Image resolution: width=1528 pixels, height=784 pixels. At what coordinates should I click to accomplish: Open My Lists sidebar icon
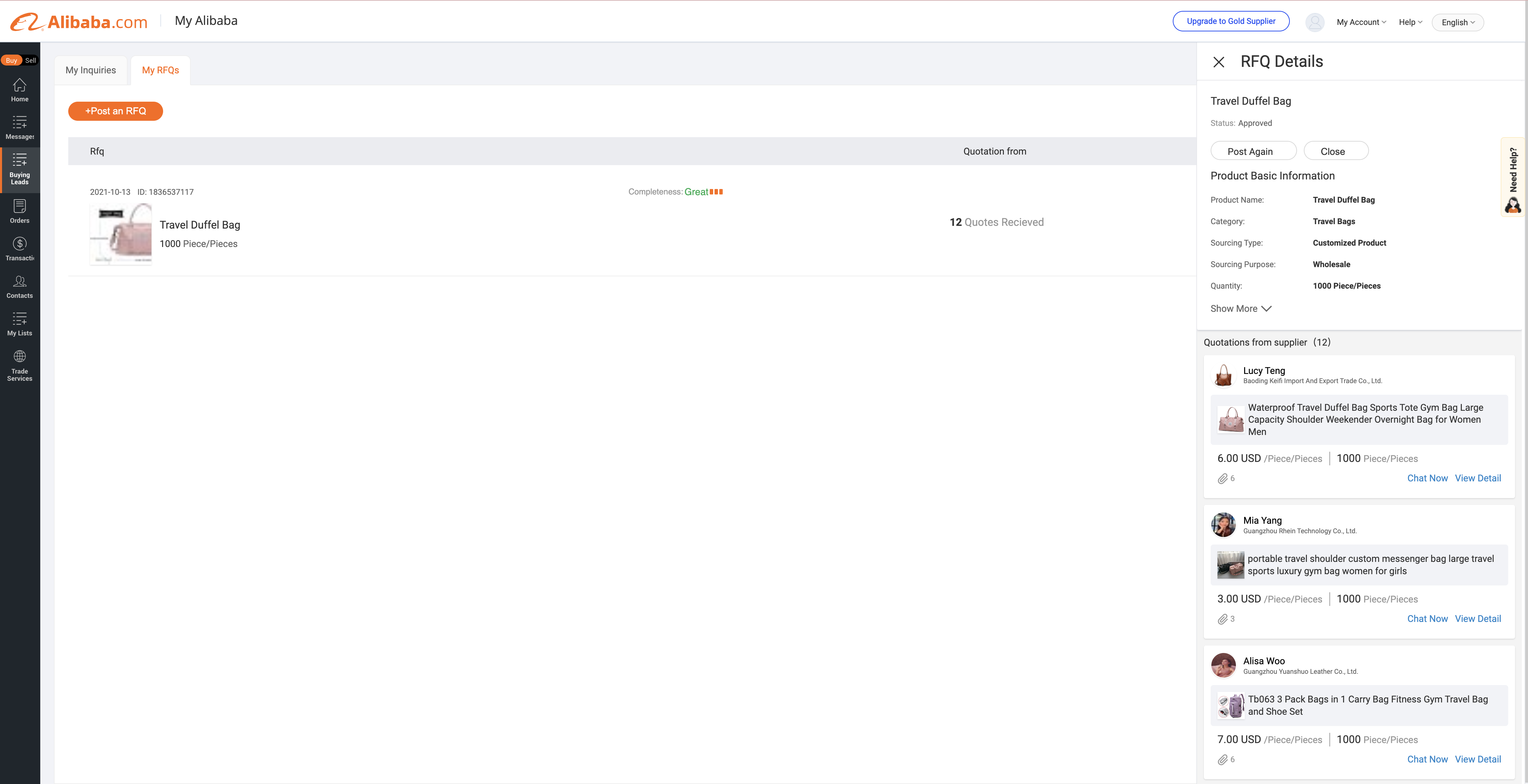[x=19, y=324]
